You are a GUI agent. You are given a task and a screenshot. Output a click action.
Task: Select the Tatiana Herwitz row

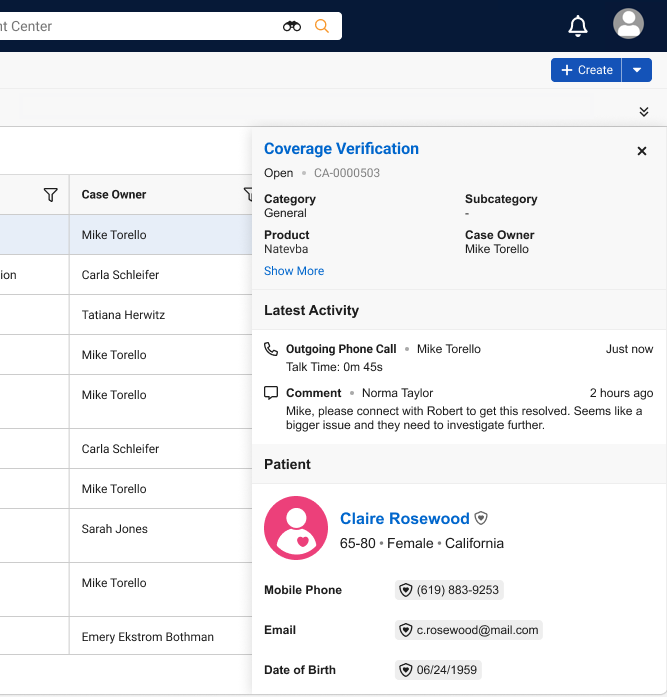[126, 315]
